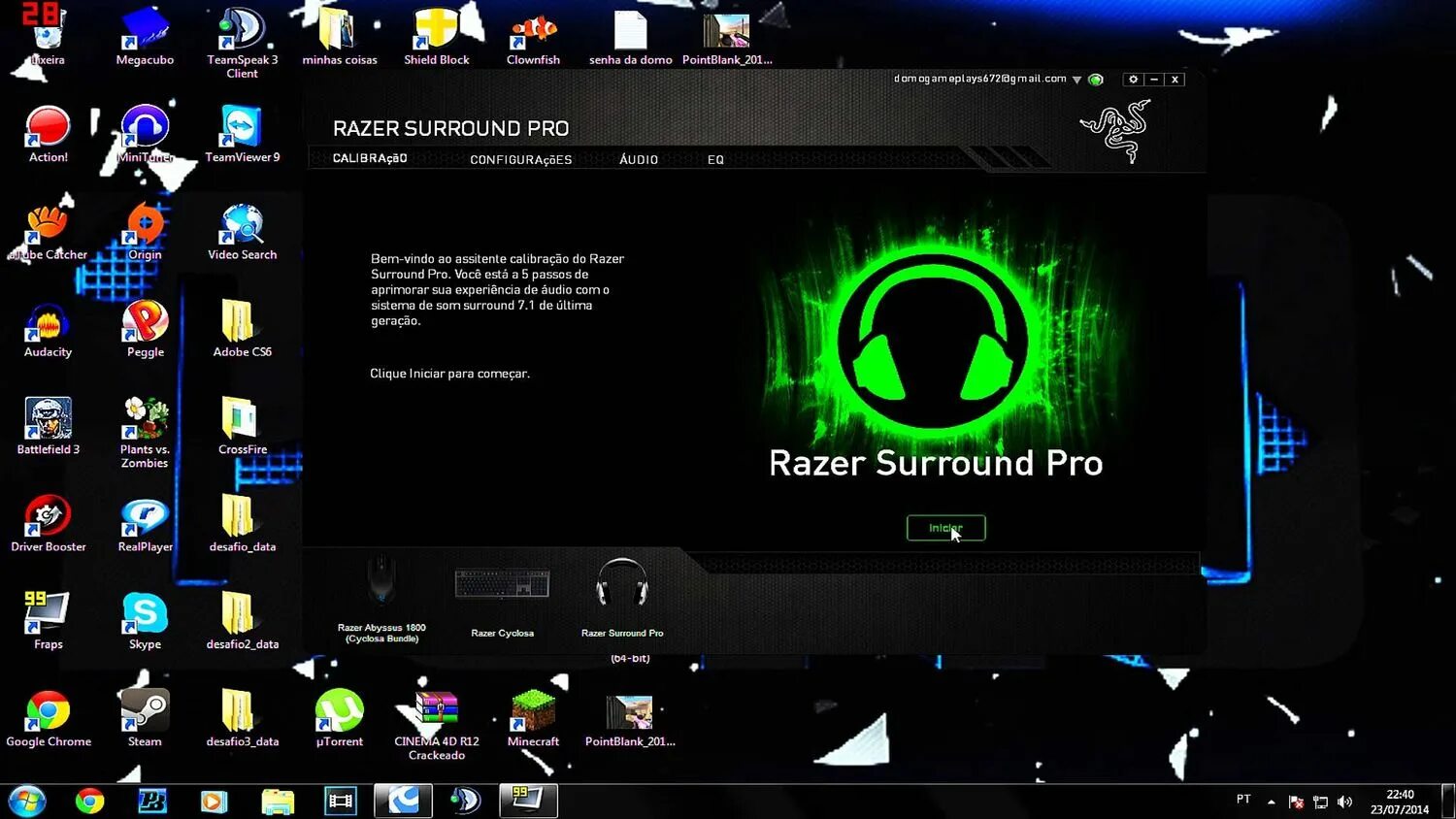1456x819 pixels.
Task: Open the CrossFire folder icon
Action: (x=242, y=426)
